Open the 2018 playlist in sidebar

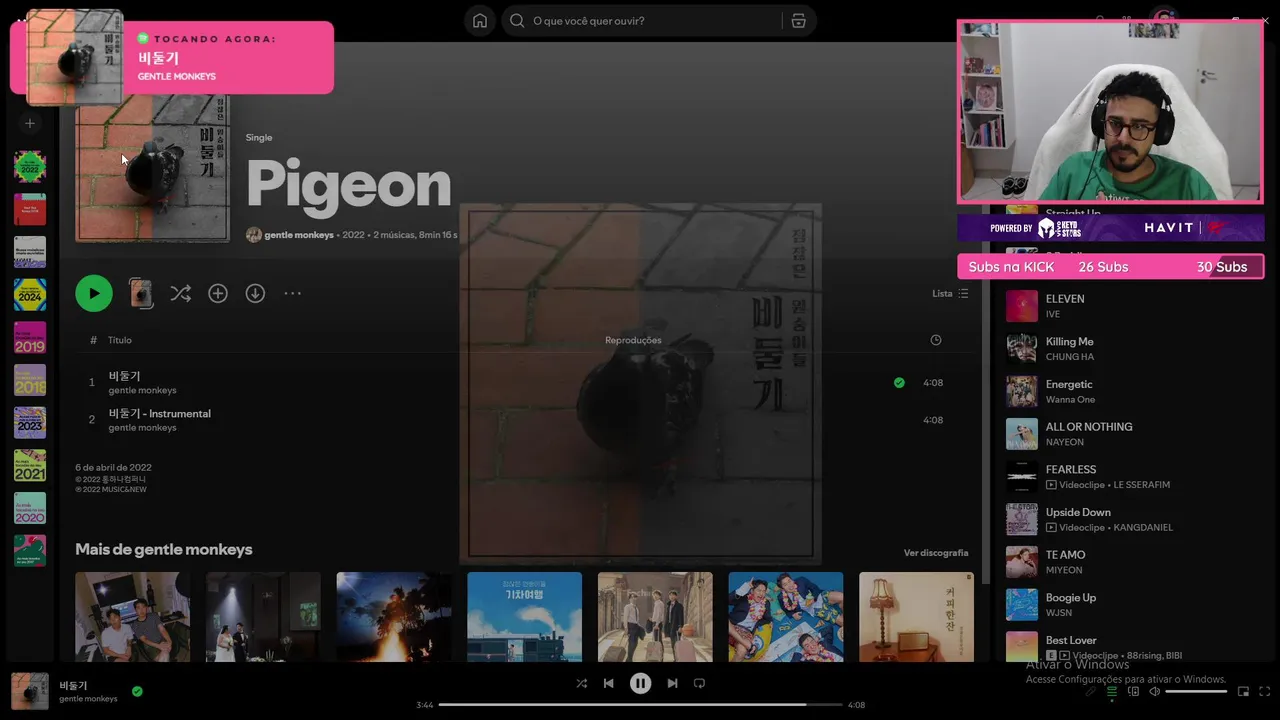[30, 380]
